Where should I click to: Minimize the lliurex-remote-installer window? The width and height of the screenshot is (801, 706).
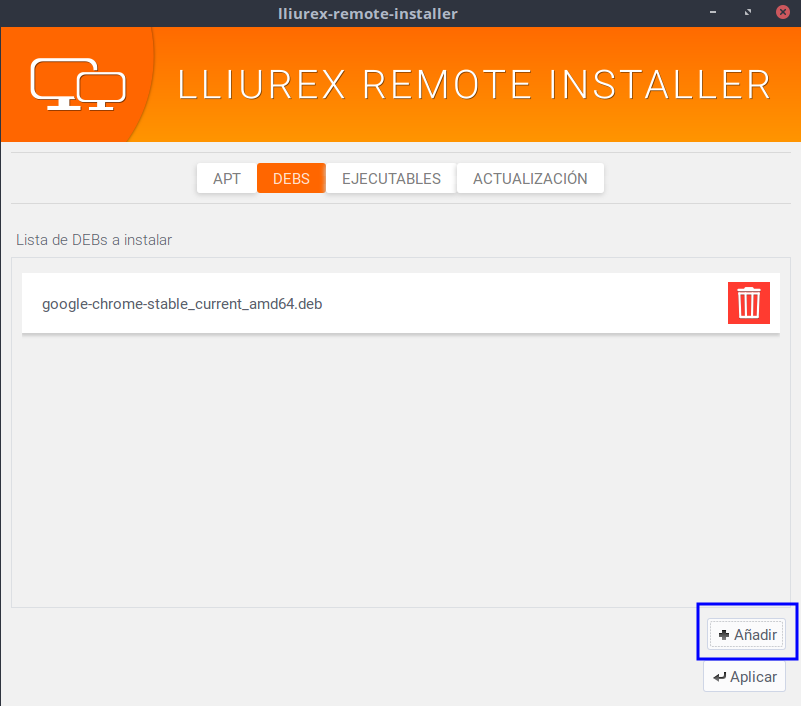tap(713, 13)
